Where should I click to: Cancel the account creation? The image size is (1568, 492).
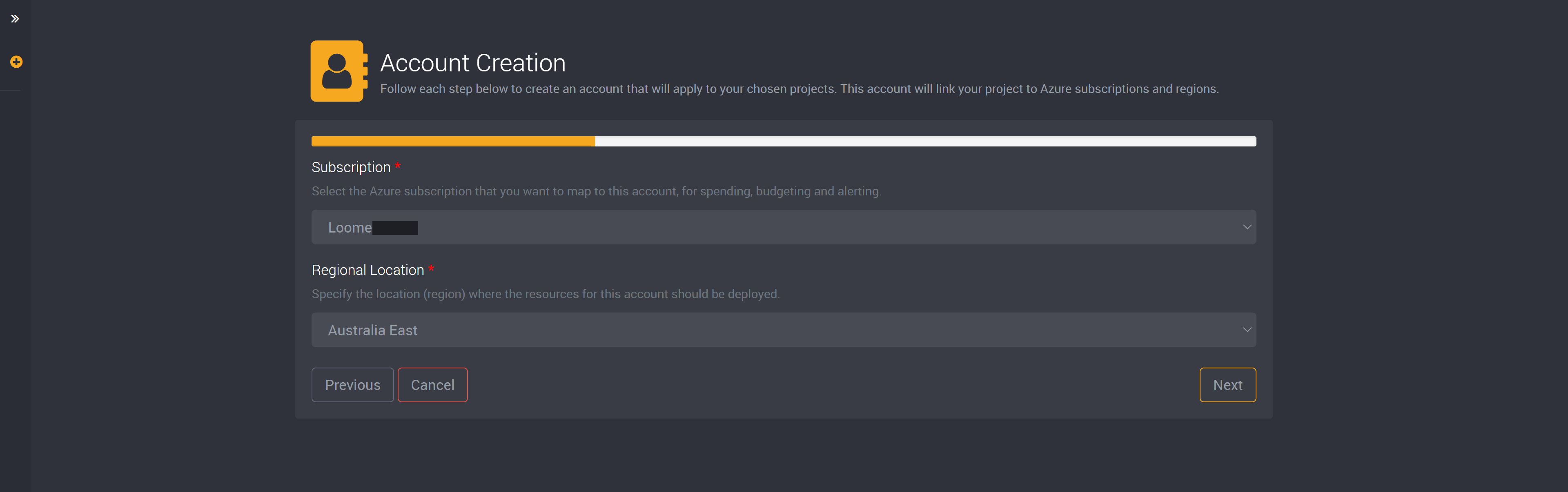pyautogui.click(x=433, y=385)
